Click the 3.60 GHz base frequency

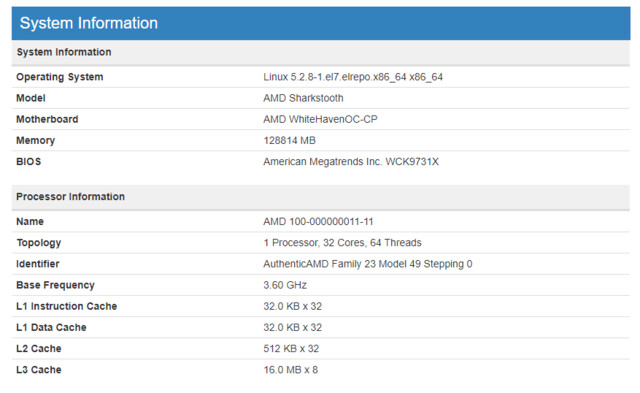point(285,285)
